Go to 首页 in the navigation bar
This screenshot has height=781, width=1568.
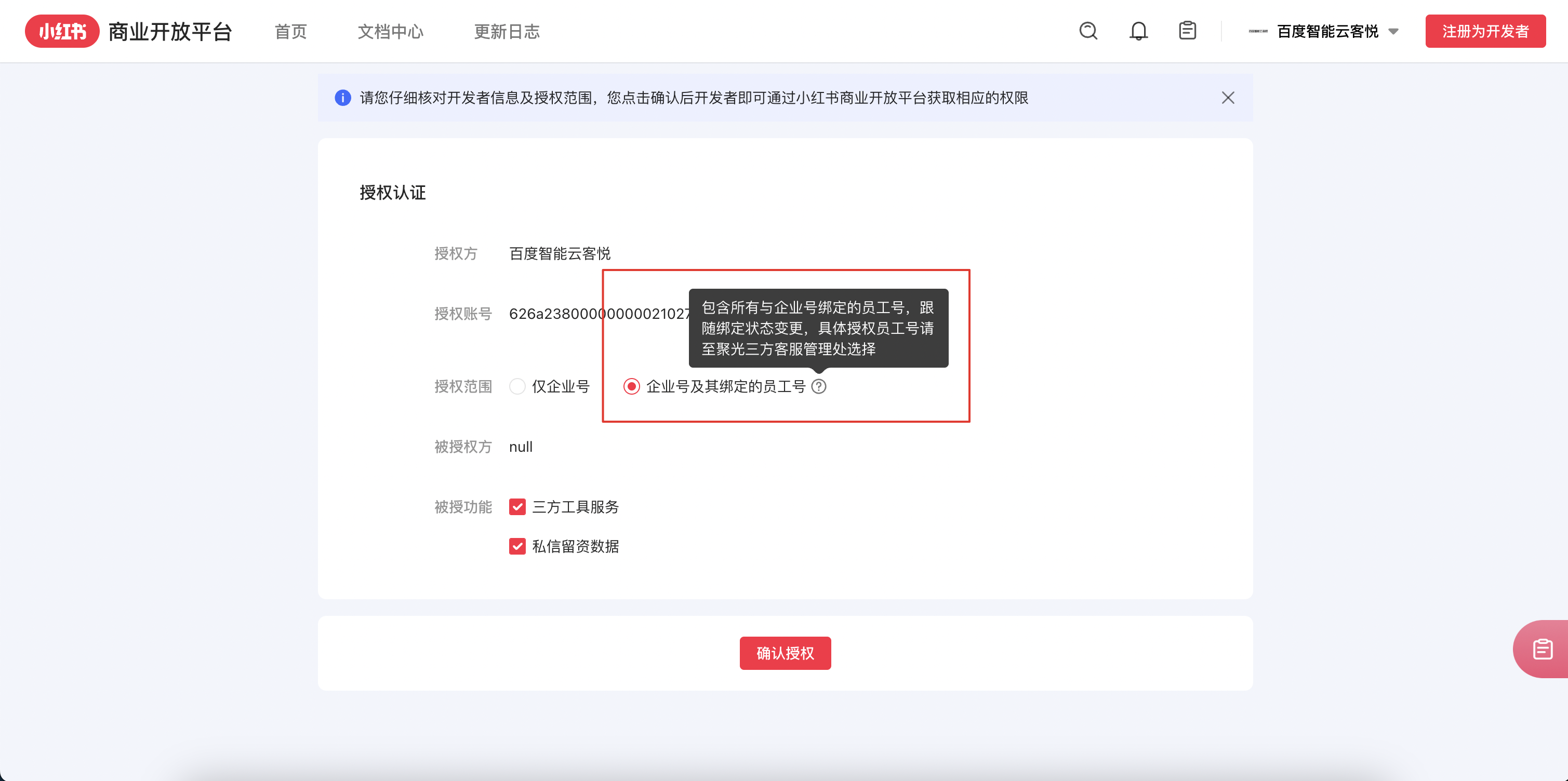290,31
